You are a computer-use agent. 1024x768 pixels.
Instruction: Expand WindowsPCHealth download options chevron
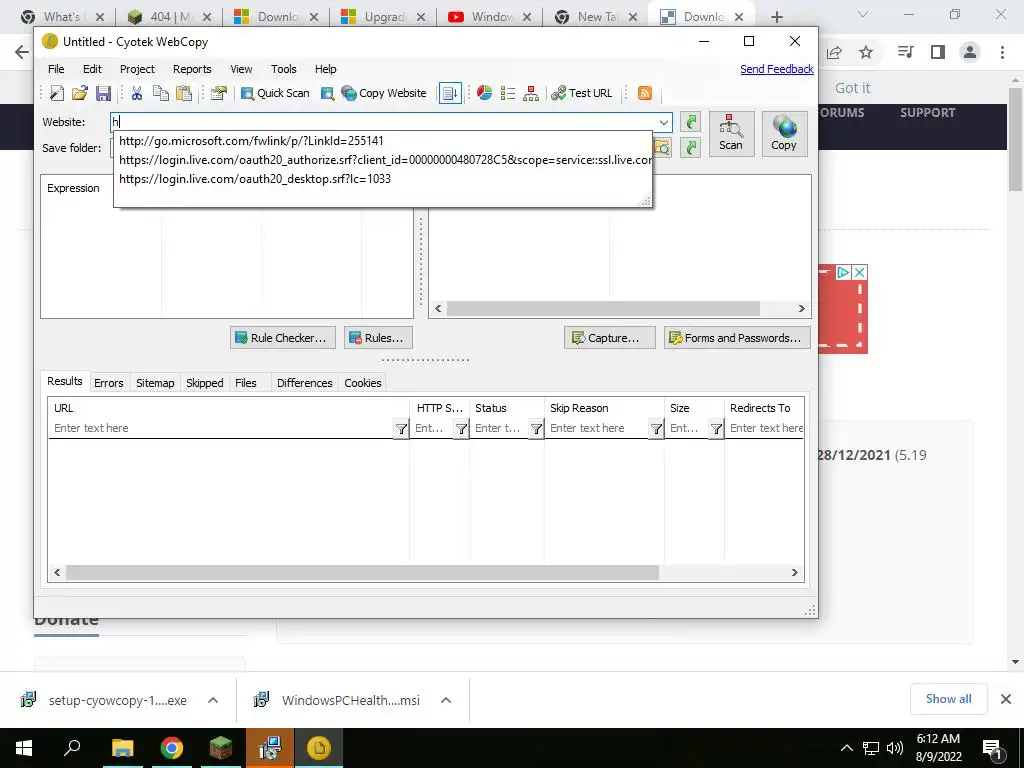click(446, 700)
